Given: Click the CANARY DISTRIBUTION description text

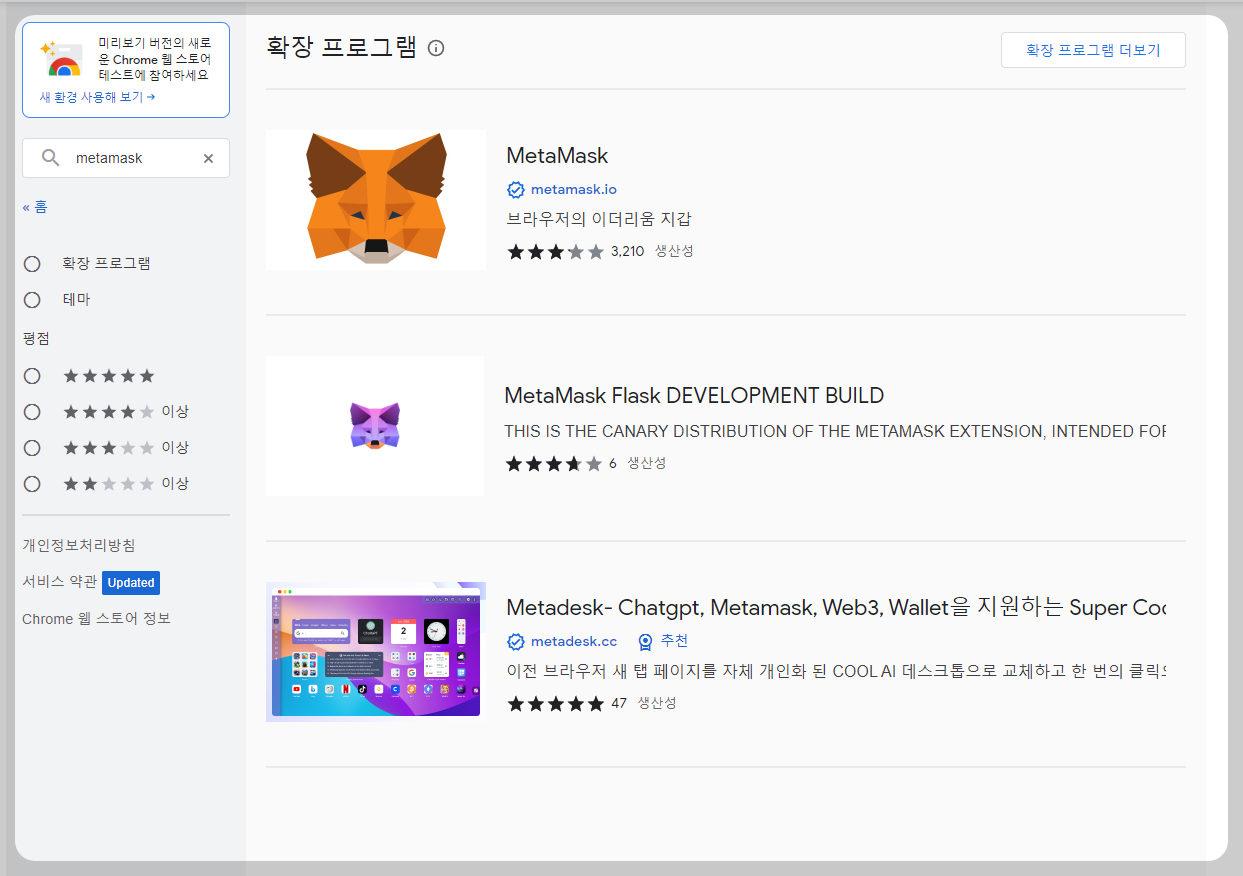Looking at the screenshot, I should (835, 432).
